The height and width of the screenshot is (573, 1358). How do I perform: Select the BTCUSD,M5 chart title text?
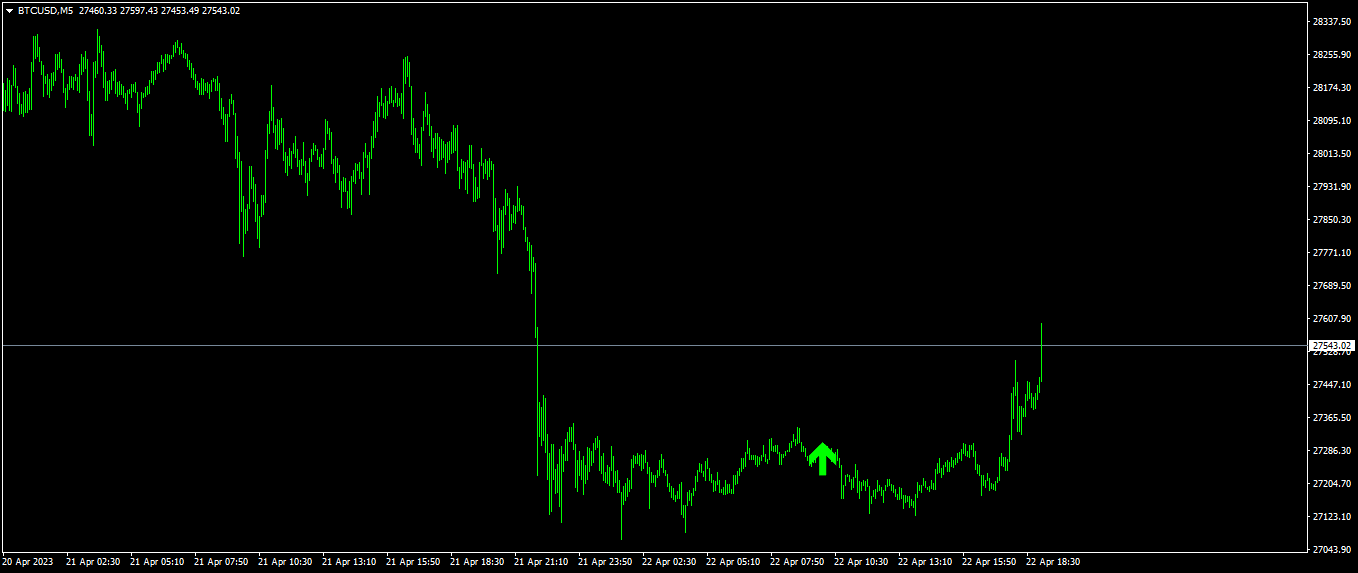45,11
